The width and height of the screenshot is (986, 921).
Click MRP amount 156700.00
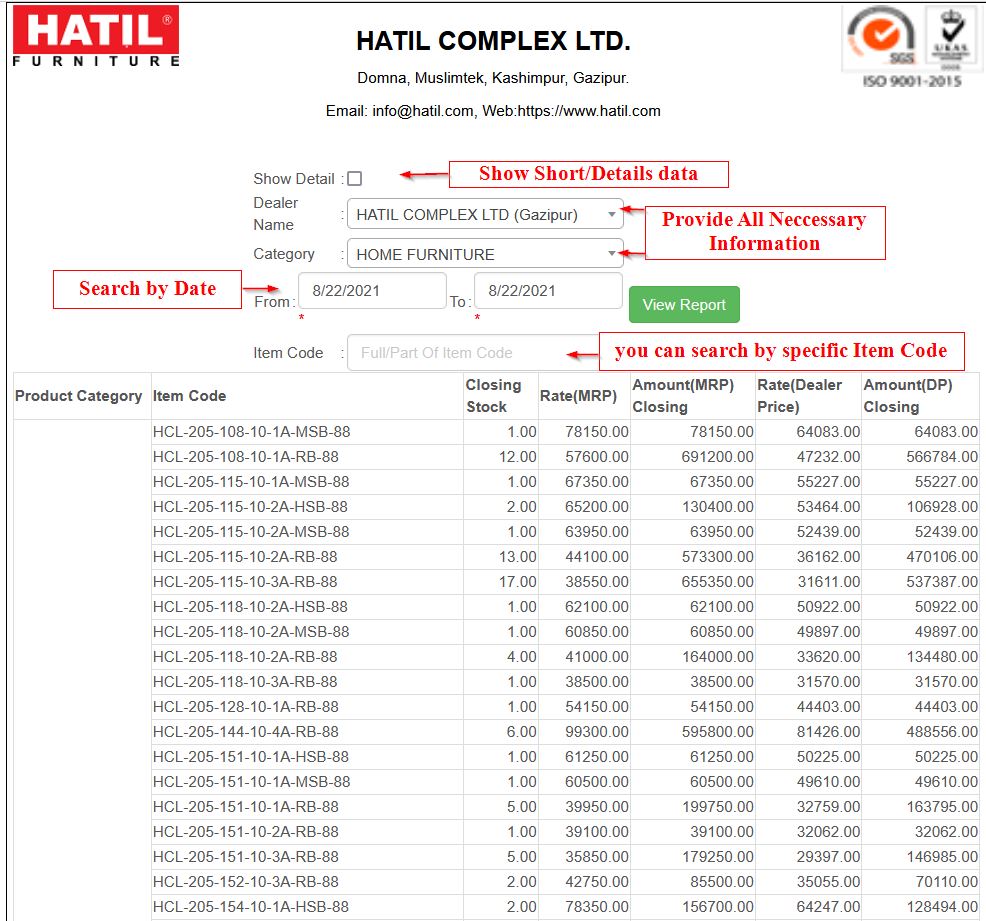coord(717,907)
